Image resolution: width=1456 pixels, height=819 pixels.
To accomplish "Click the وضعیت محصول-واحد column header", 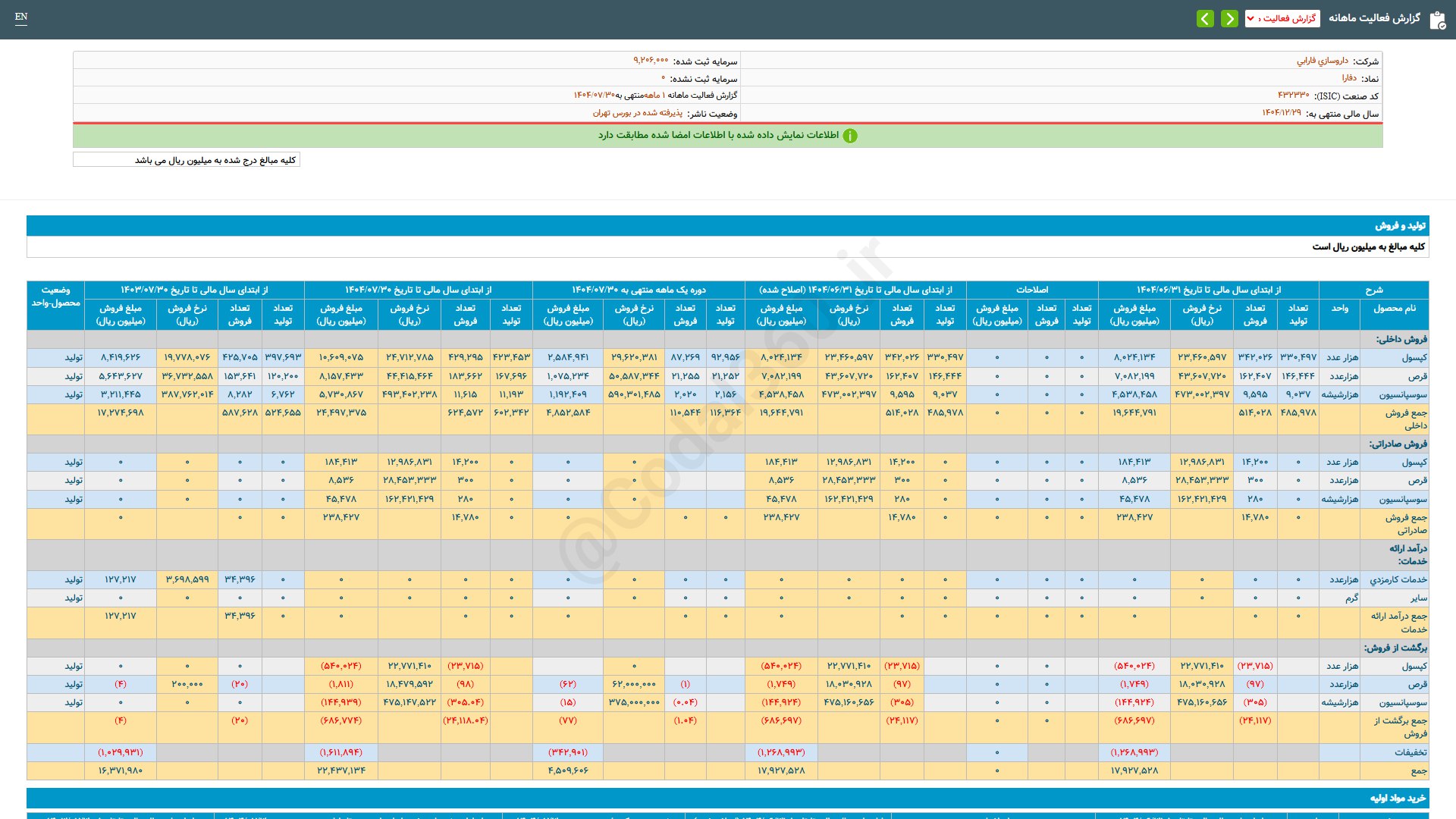I will click(55, 297).
